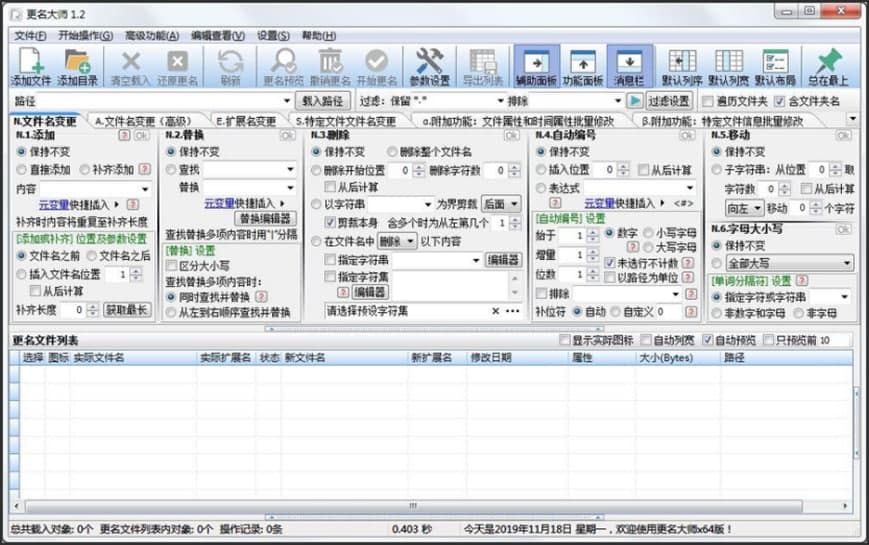The width and height of the screenshot is (869, 545).
Task: Open the 删除 dropdown after 在文件名中
Action: click(397, 241)
